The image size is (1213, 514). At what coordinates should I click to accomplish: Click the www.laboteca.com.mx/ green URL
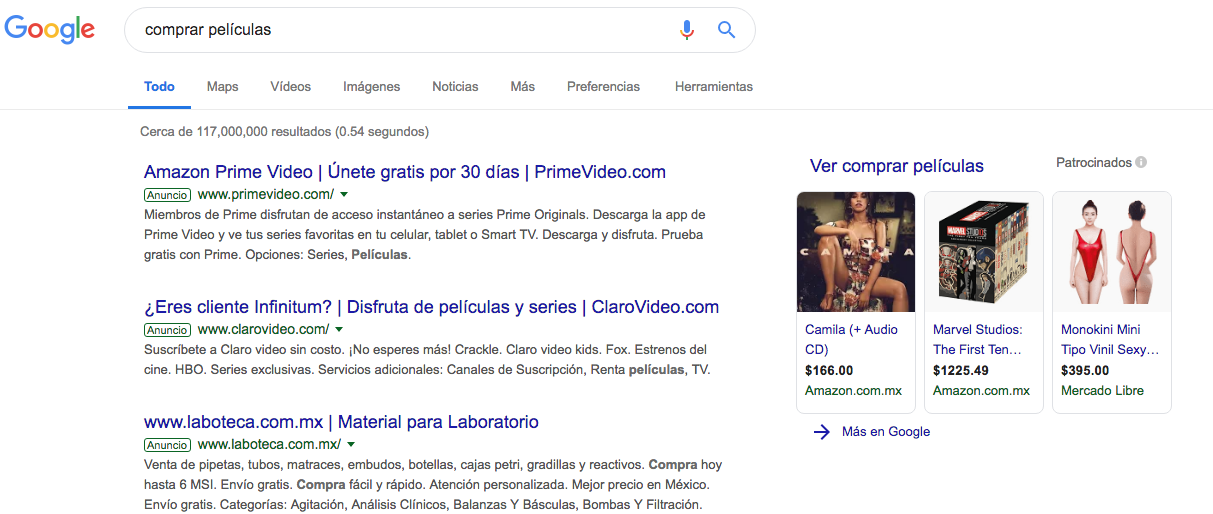[270, 444]
